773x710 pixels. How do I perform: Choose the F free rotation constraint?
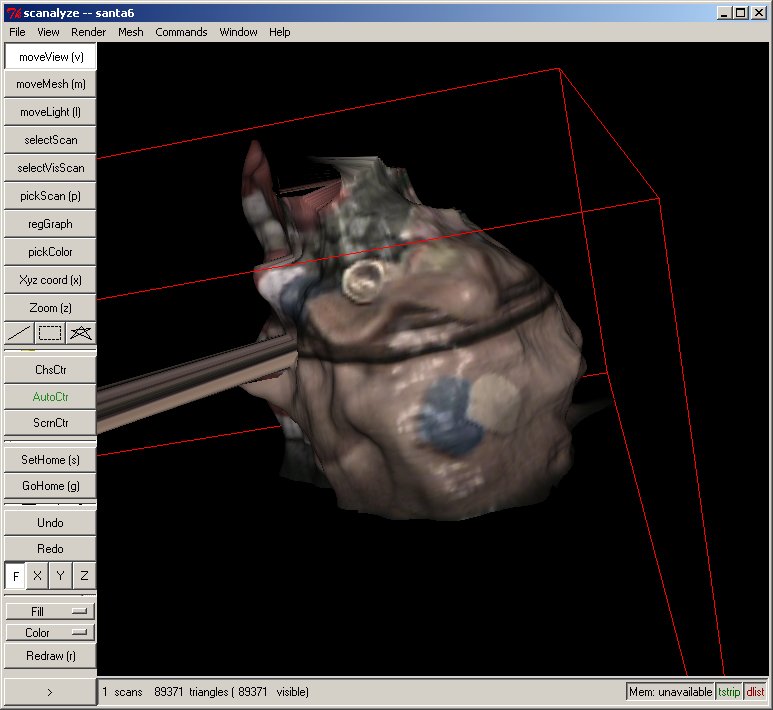tap(16, 576)
